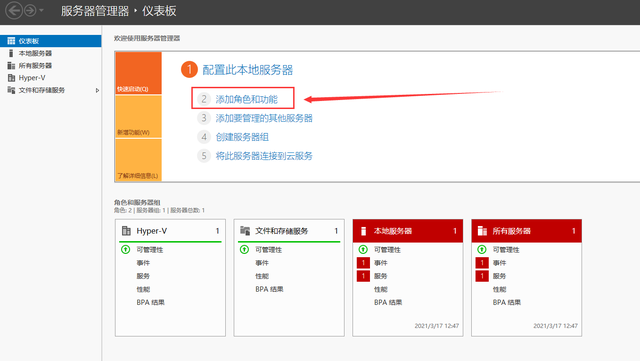Switch to the 快速启动 tab
640x361 pixels.
pyautogui.click(x=138, y=73)
